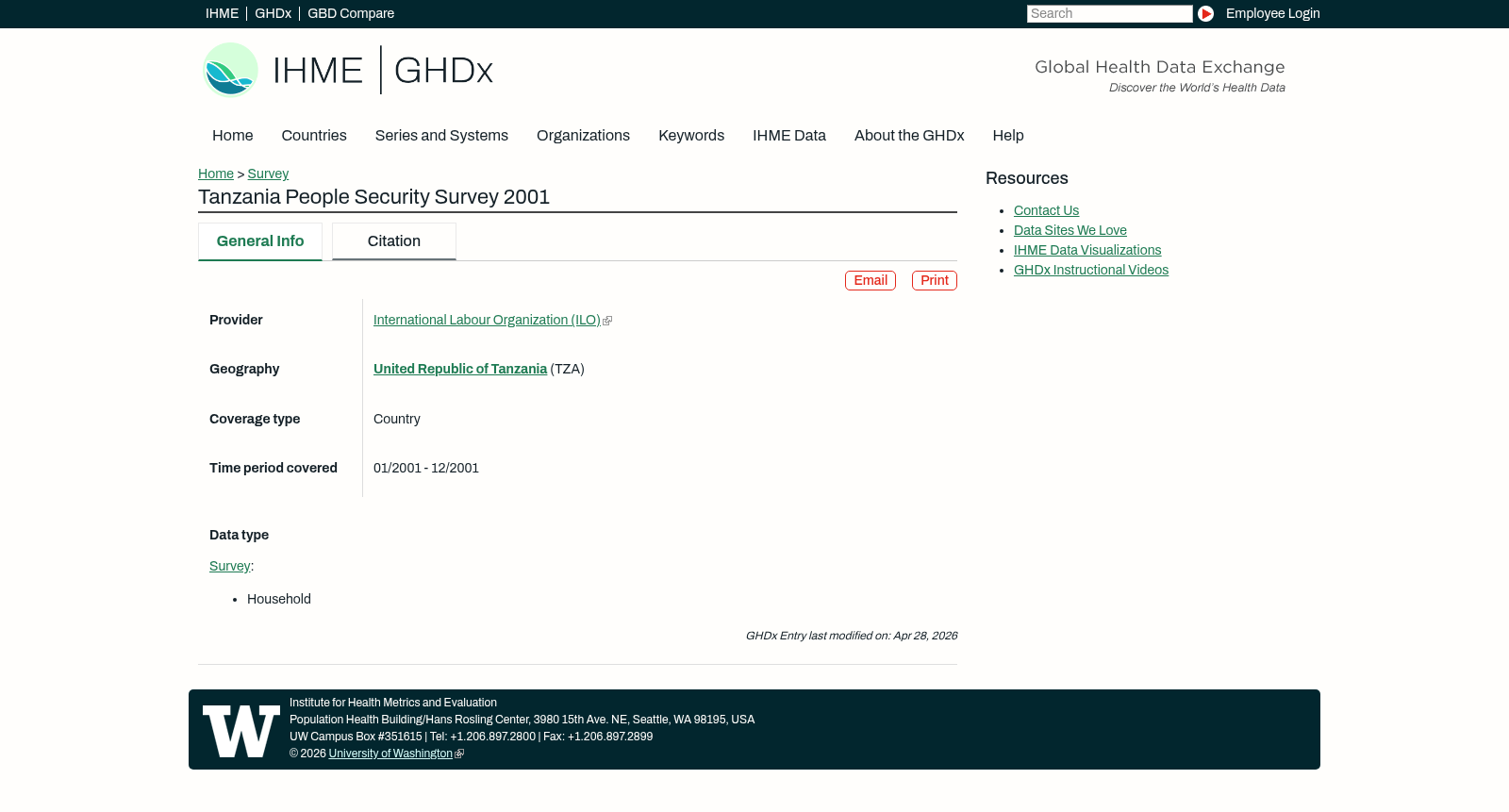The width and height of the screenshot is (1509, 812).
Task: Click Institute for Health Metrics and Evaluation footer text
Action: [393, 704]
